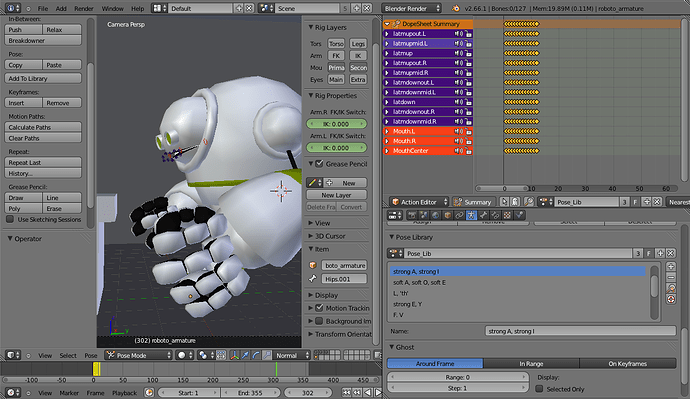690x399 pixels.
Task: Select the translate manipulator arrow icon
Action: [x=245, y=355]
